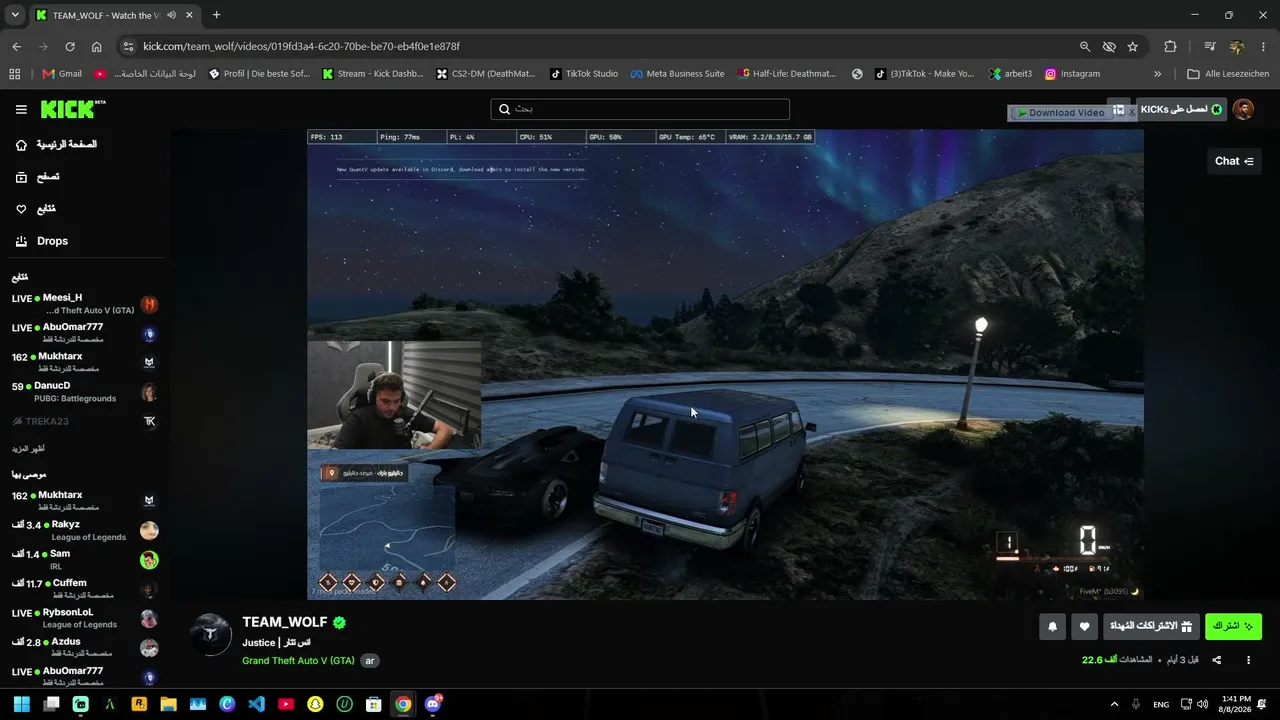Toggle the notification bell for TEAM_WOLF
1280x720 pixels.
[1052, 627]
